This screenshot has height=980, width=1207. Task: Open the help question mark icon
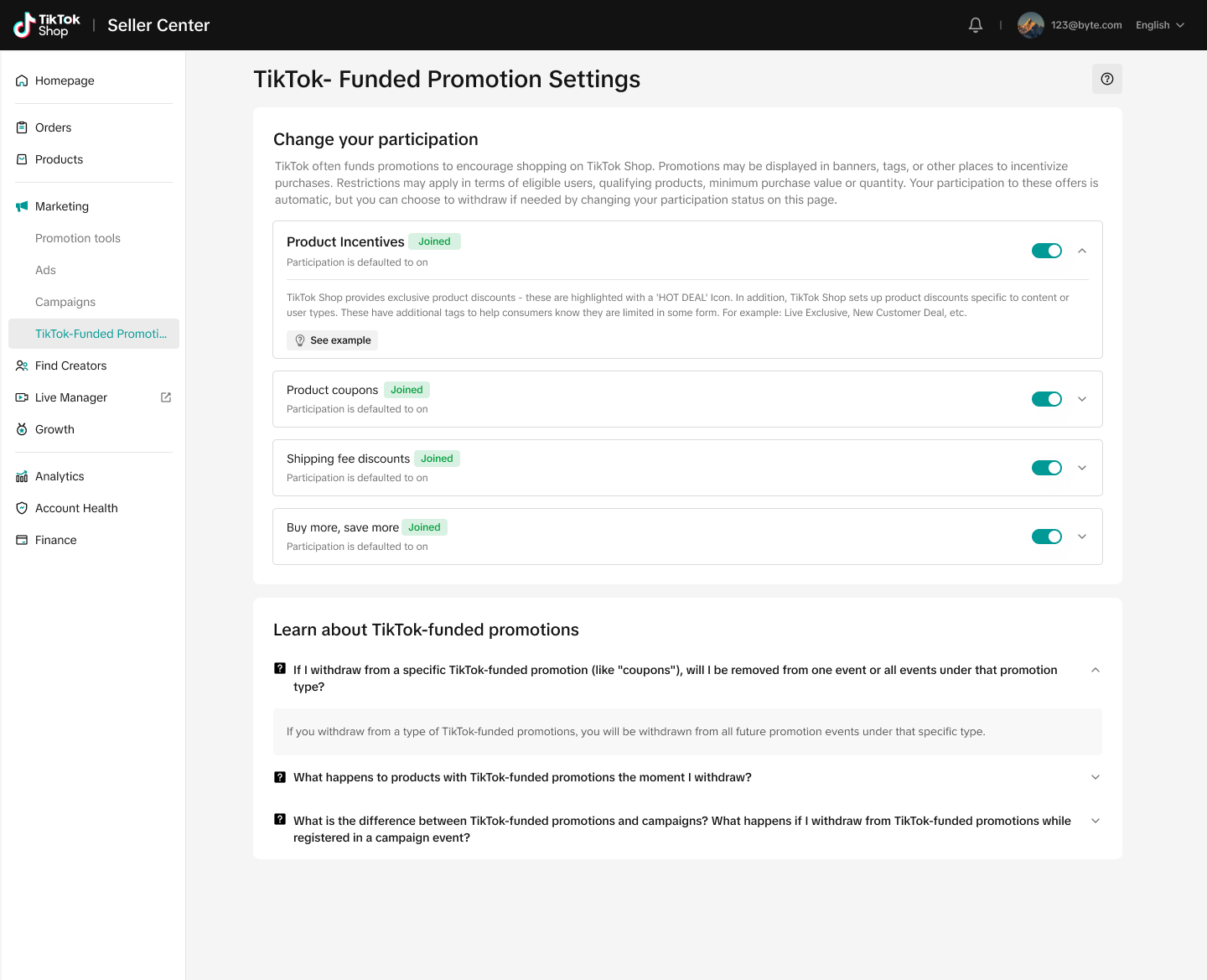[x=1106, y=79]
